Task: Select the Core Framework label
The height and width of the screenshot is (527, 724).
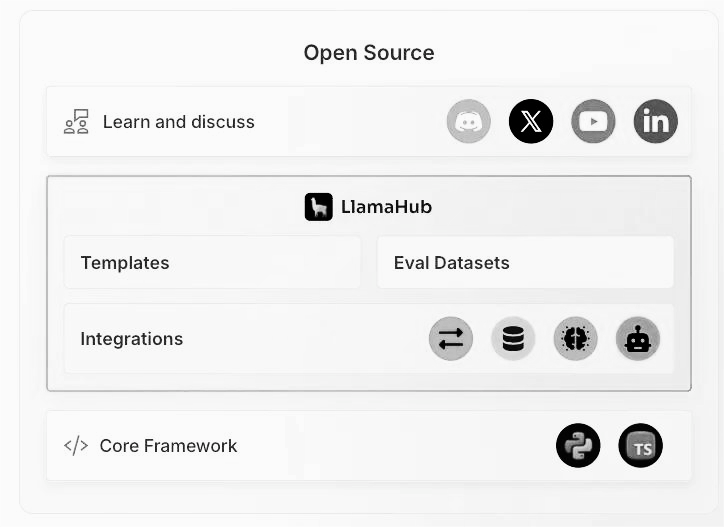Action: coord(168,446)
